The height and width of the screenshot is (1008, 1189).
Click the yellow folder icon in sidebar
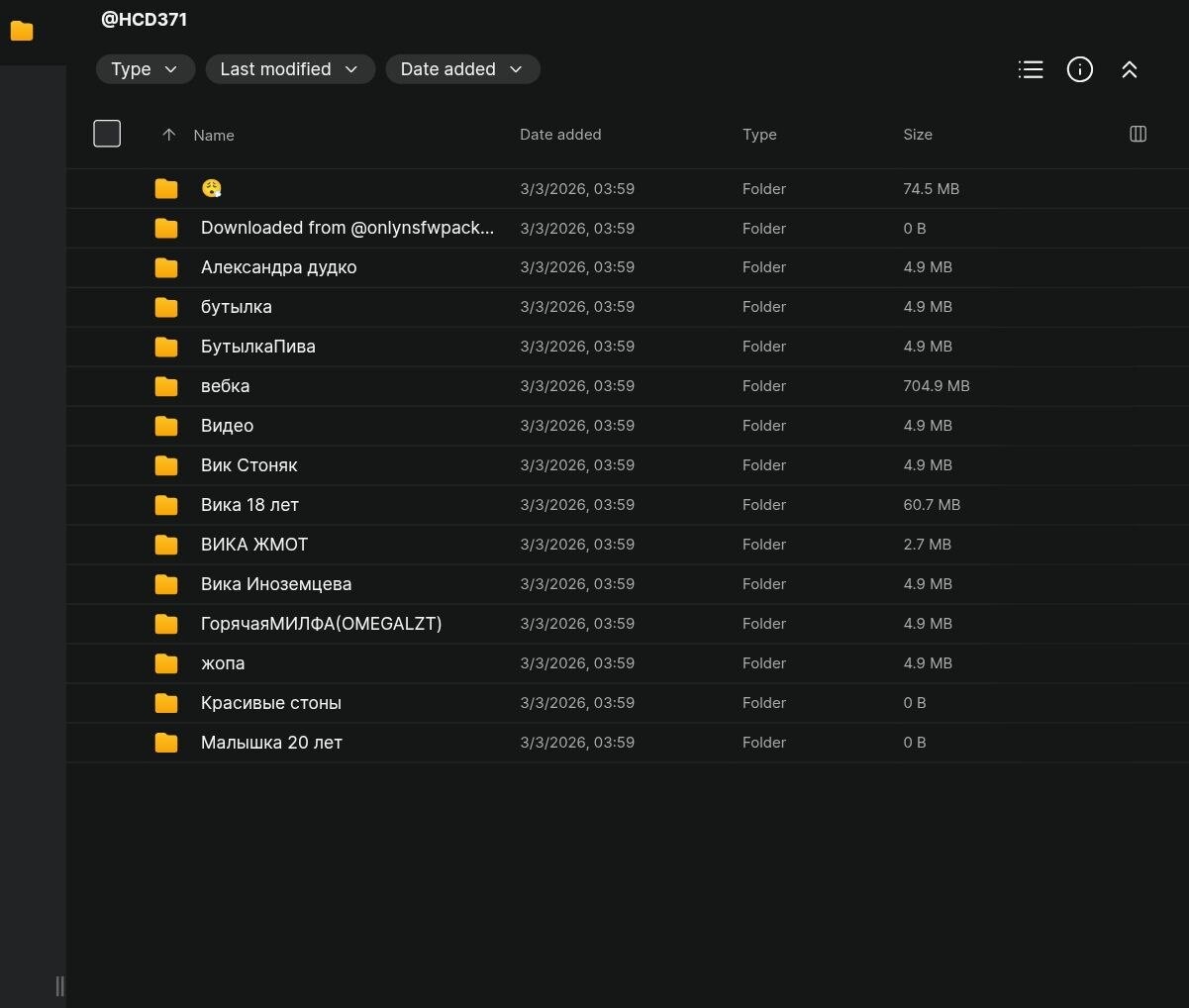[x=22, y=32]
